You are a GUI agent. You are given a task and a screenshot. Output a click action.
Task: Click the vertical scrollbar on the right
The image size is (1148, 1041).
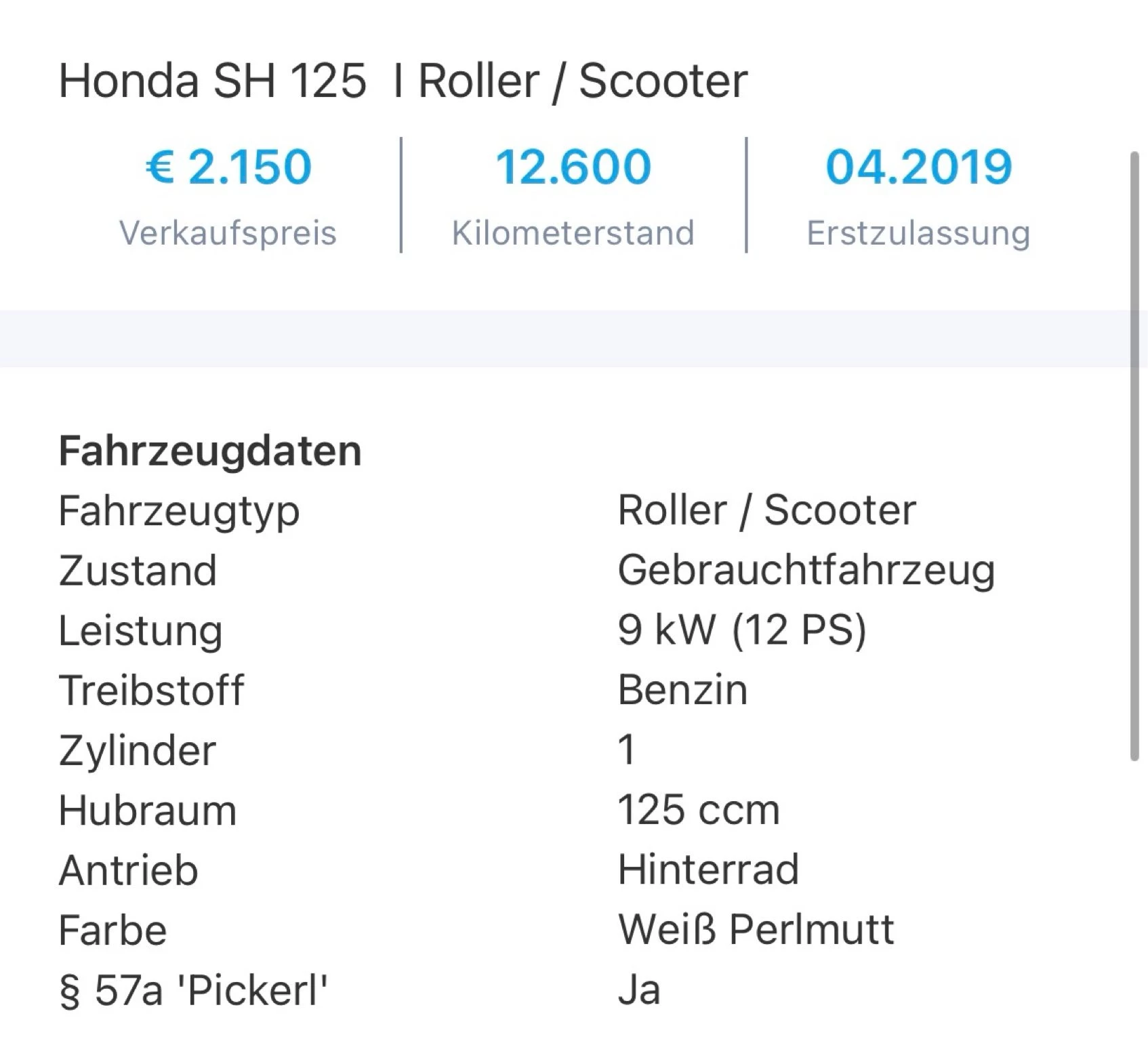1134,455
